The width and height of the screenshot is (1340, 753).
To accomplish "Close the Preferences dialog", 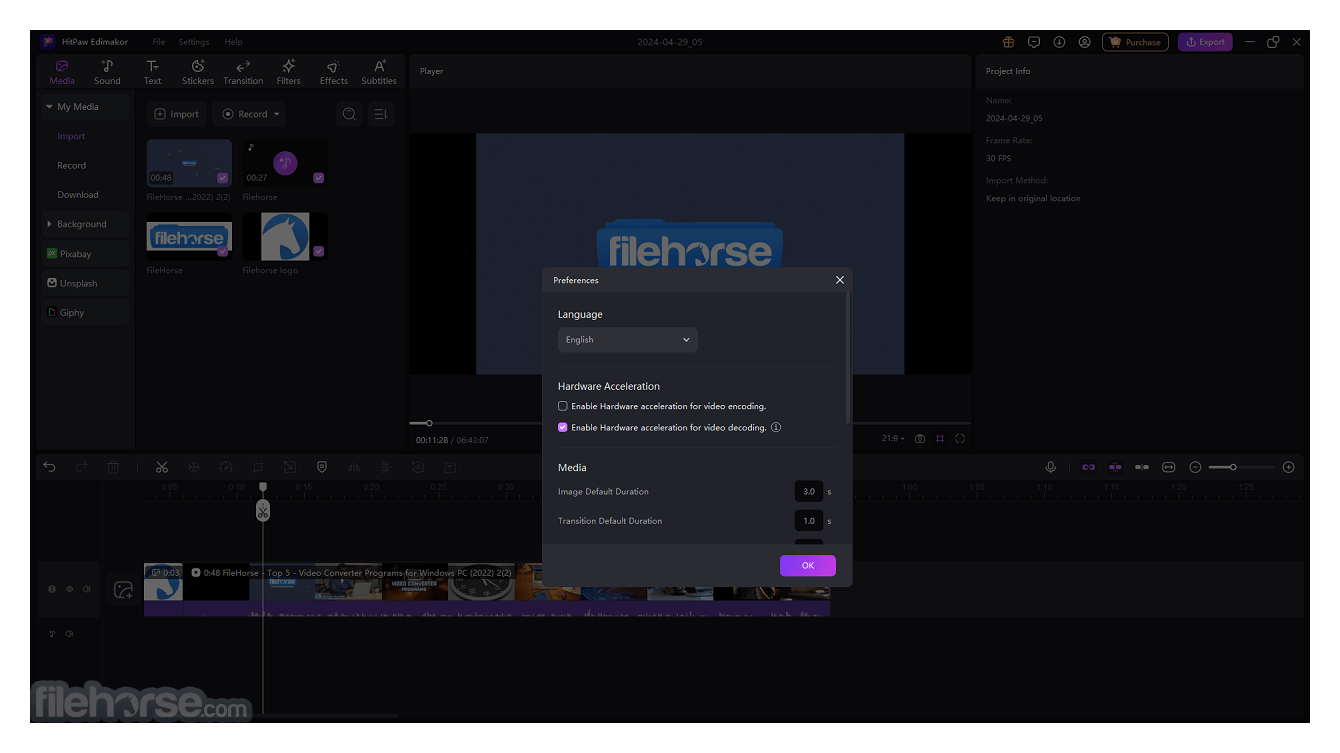I will (x=839, y=280).
